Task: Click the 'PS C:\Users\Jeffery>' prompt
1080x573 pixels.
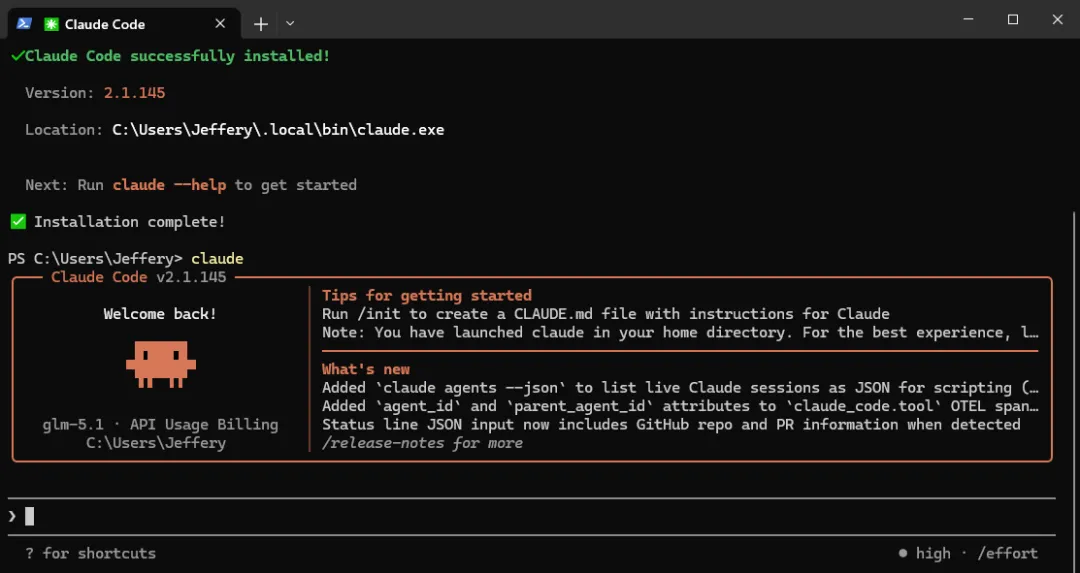Action: tap(95, 259)
